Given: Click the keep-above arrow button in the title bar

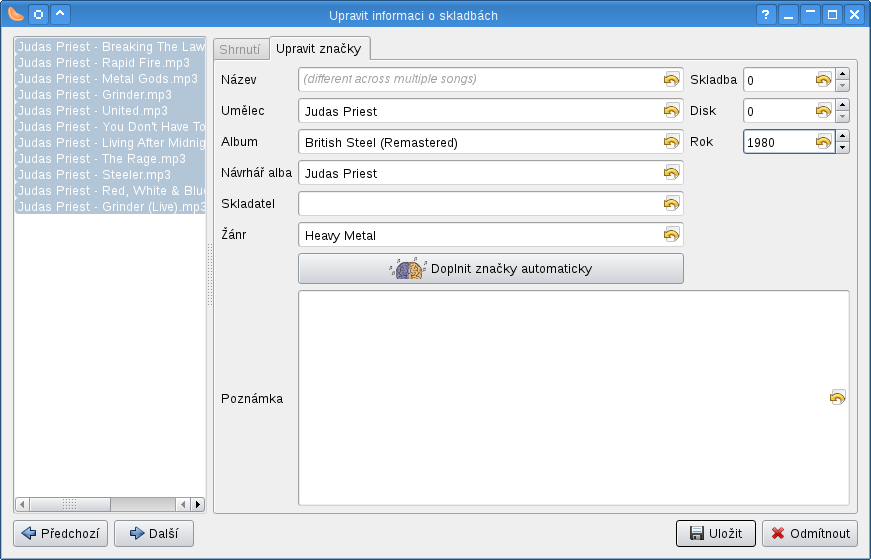Looking at the screenshot, I should click(61, 14).
